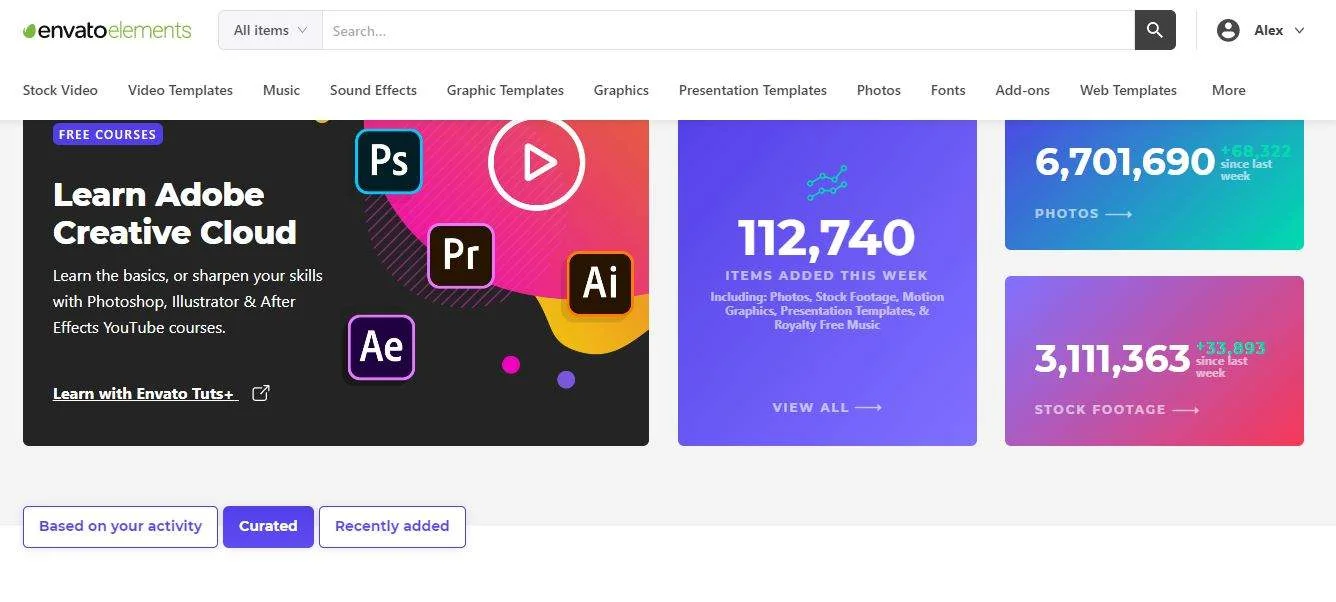Open Video Templates category
1336x602 pixels.
click(x=180, y=90)
